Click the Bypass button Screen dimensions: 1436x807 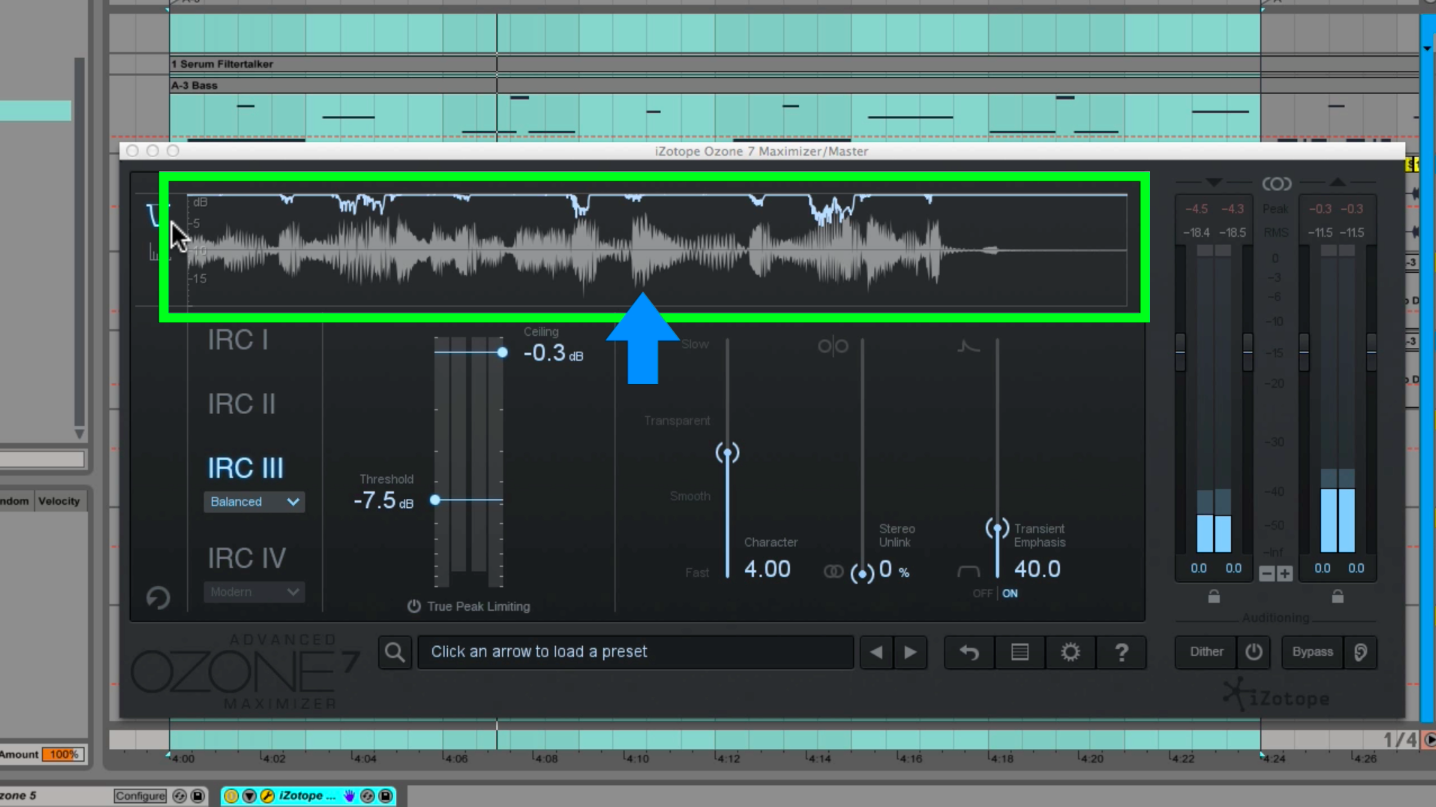tap(1313, 652)
